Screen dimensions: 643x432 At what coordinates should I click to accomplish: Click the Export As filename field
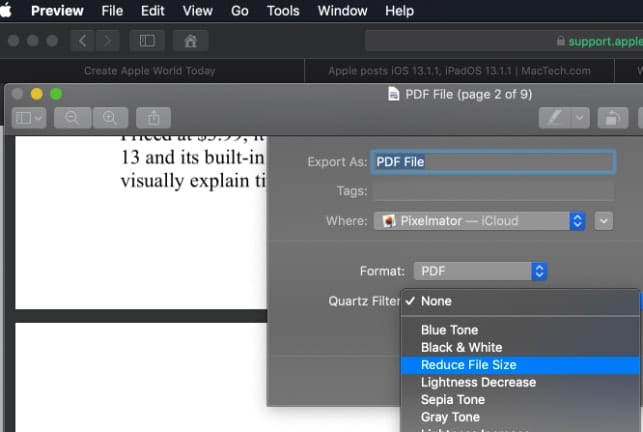pos(492,162)
